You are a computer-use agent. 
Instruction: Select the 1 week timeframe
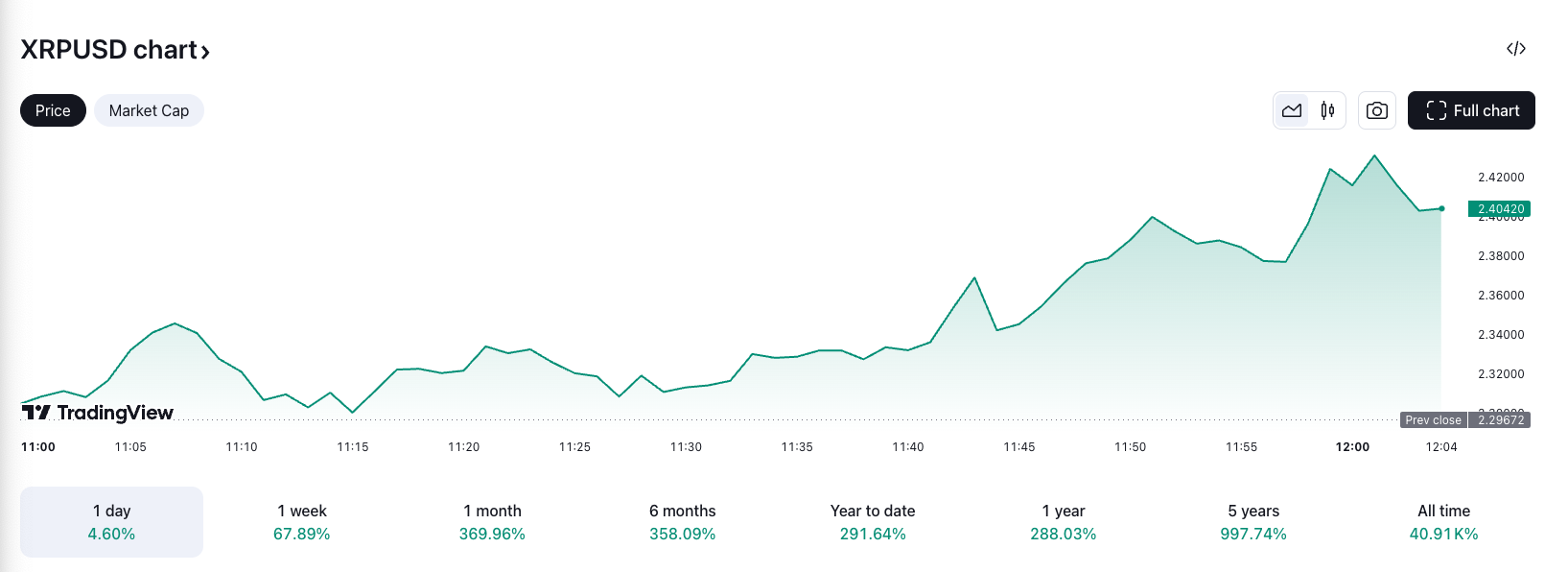302,522
